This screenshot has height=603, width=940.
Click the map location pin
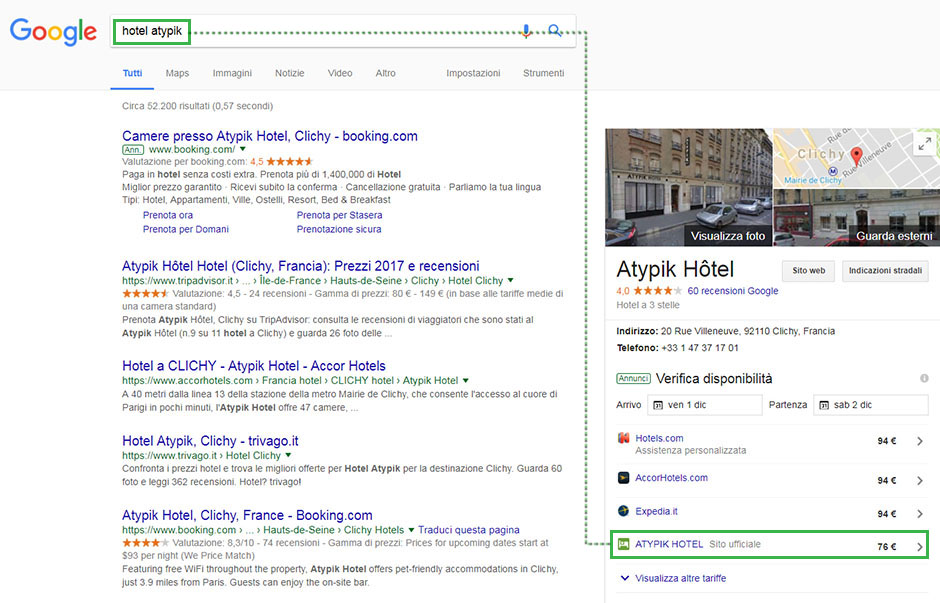coord(857,156)
